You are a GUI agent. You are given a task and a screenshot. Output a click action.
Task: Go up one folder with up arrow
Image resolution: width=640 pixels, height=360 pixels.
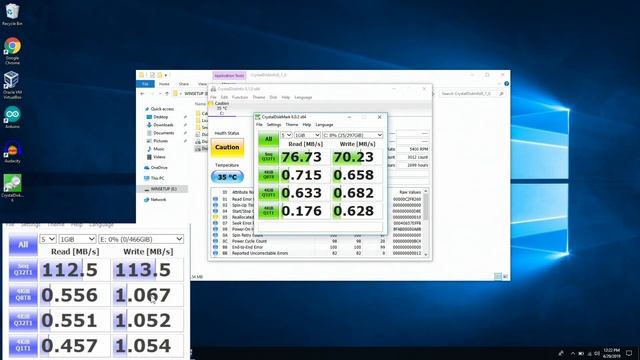pos(167,93)
